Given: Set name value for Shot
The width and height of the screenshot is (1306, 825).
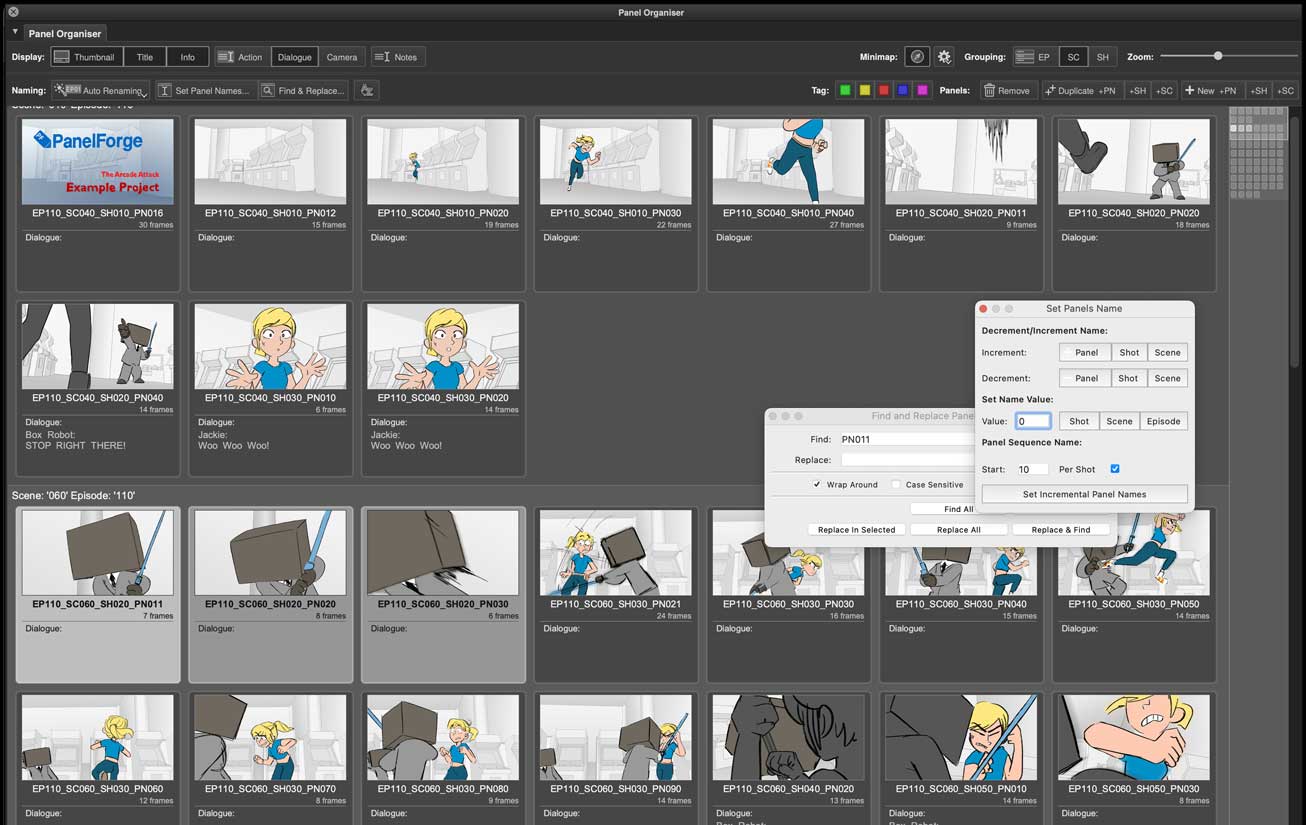Looking at the screenshot, I should click(x=1079, y=421).
